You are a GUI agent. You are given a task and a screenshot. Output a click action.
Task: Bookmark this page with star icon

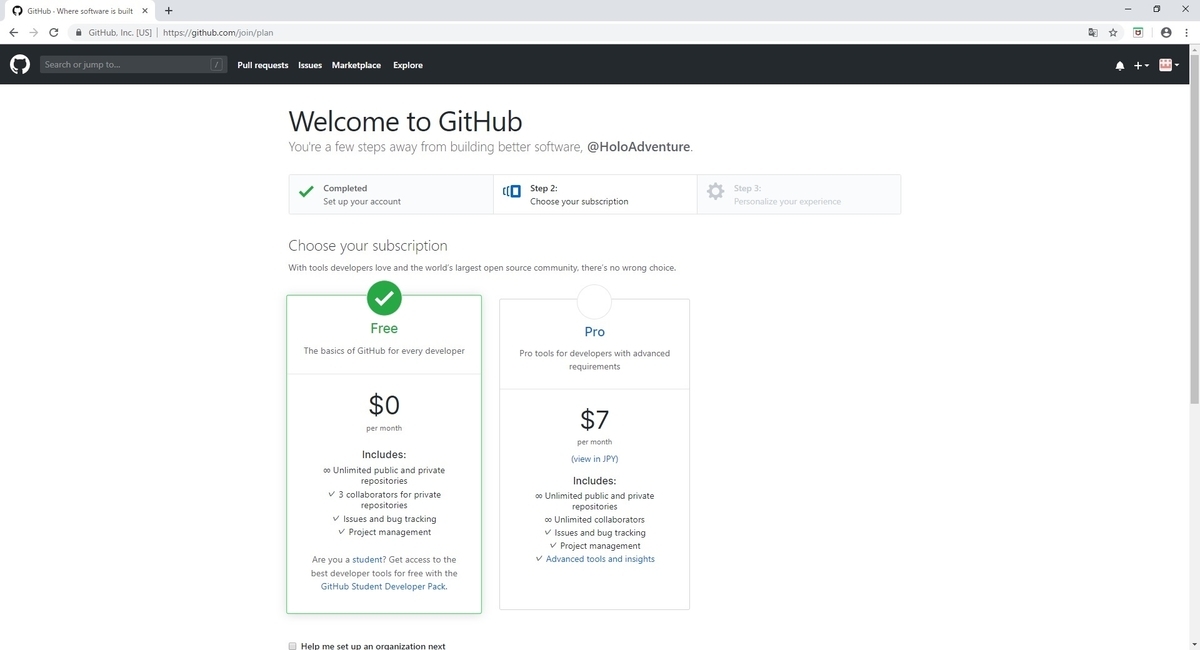1113,32
